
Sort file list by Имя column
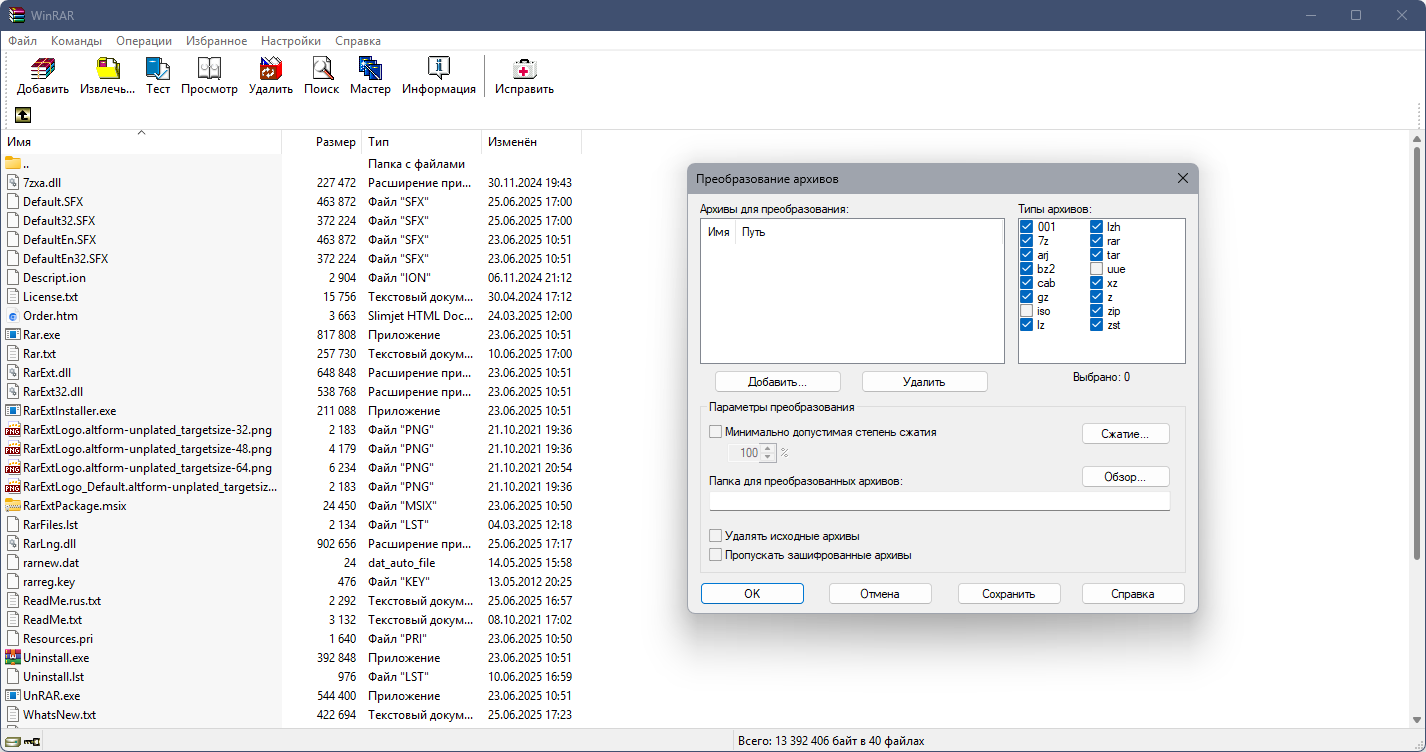pos(141,142)
